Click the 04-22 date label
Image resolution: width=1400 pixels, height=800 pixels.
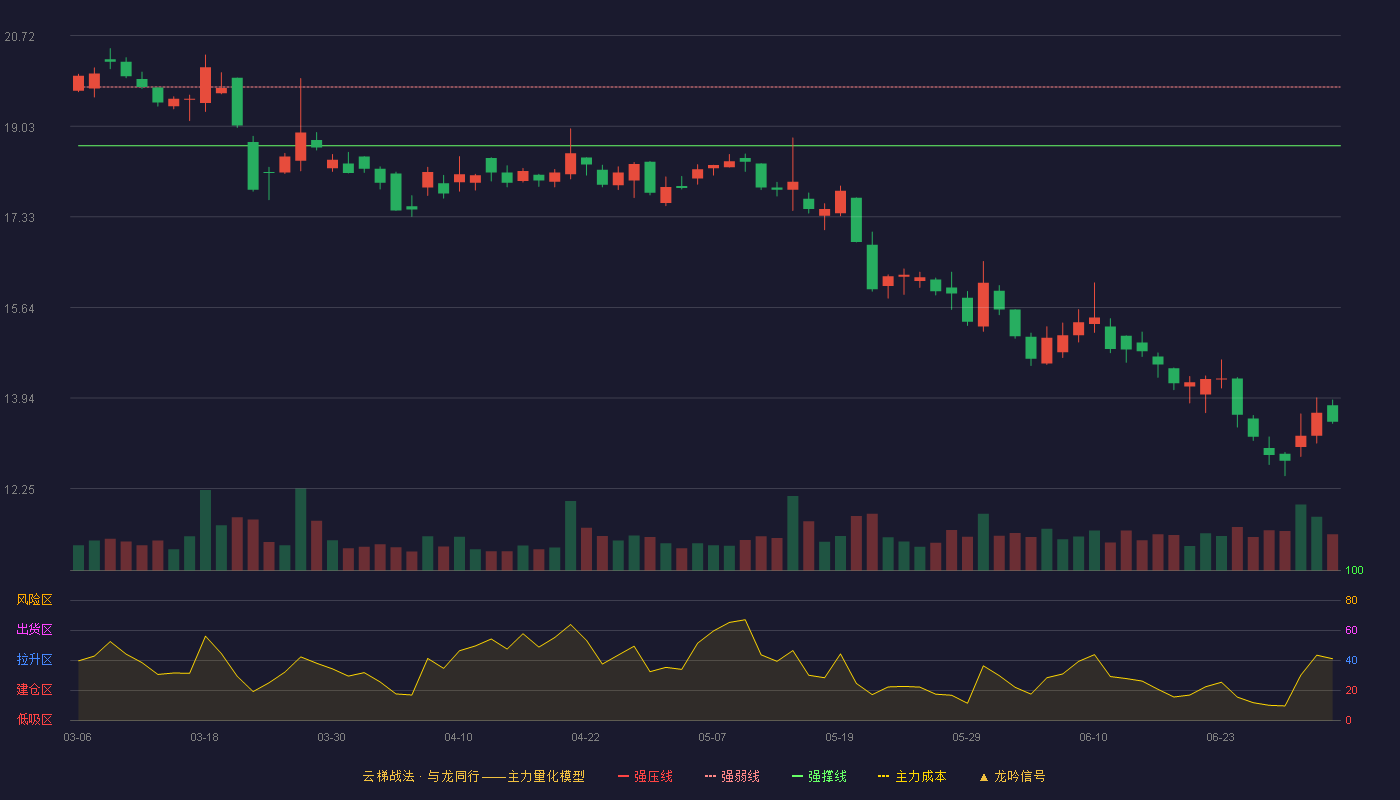pyautogui.click(x=586, y=737)
